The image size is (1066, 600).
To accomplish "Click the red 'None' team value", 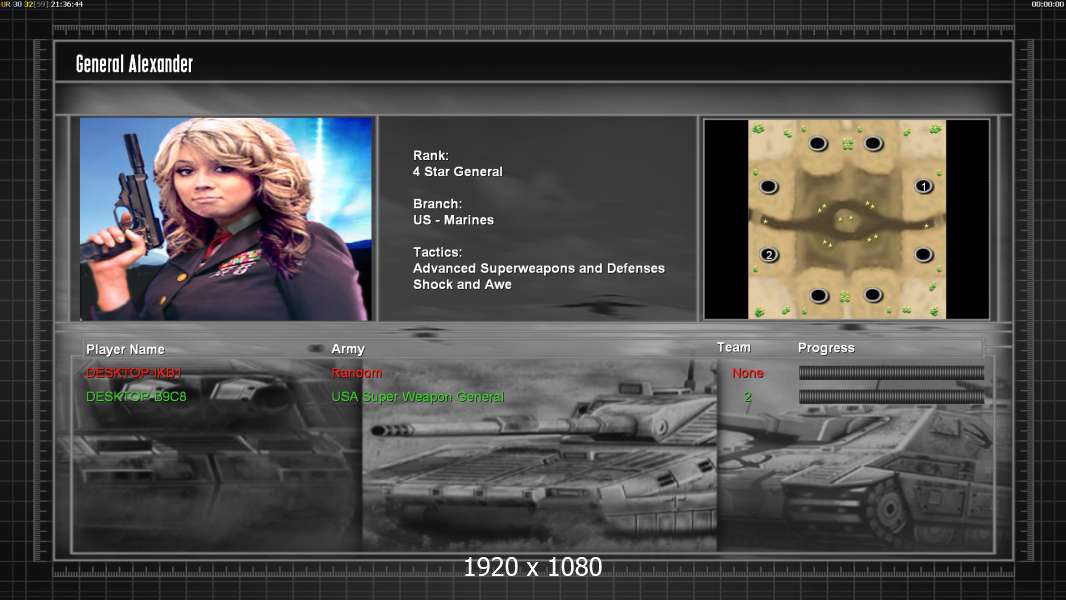I will click(747, 373).
